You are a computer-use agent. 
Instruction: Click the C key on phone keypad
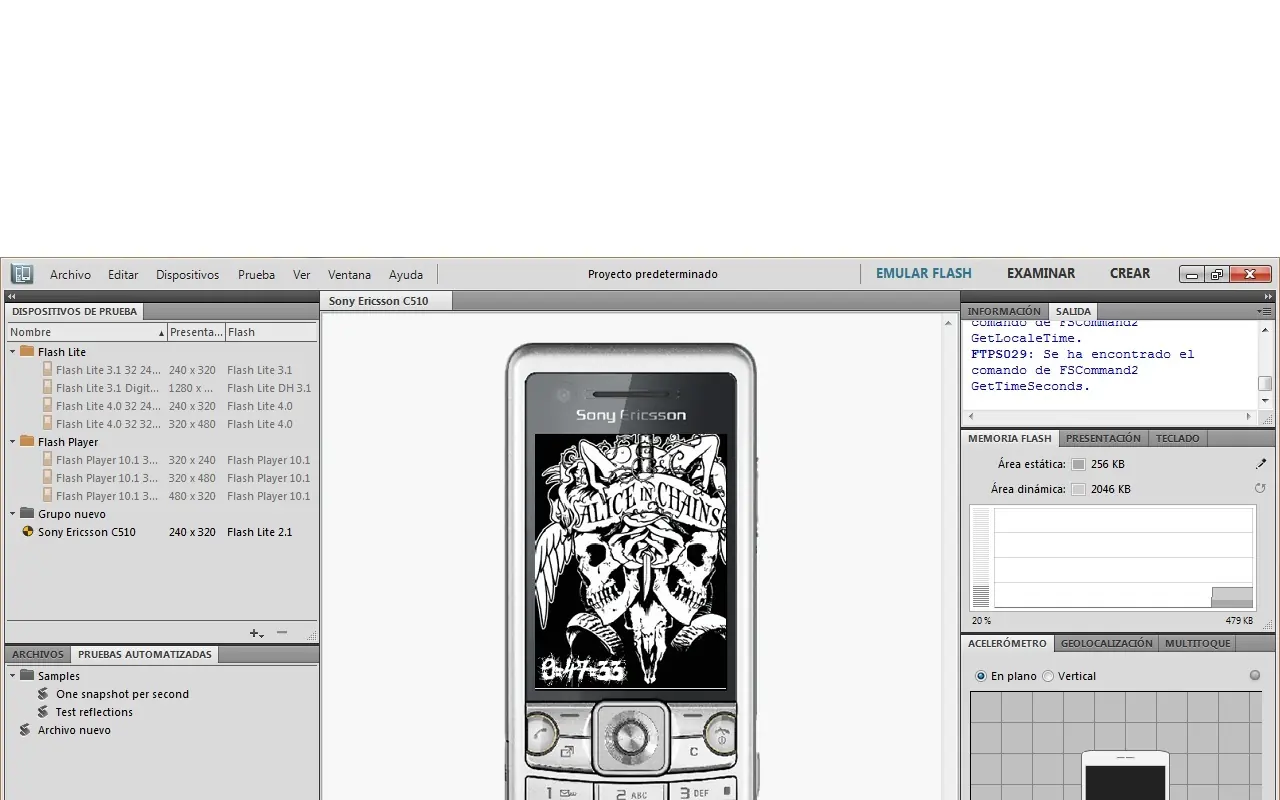point(694,751)
